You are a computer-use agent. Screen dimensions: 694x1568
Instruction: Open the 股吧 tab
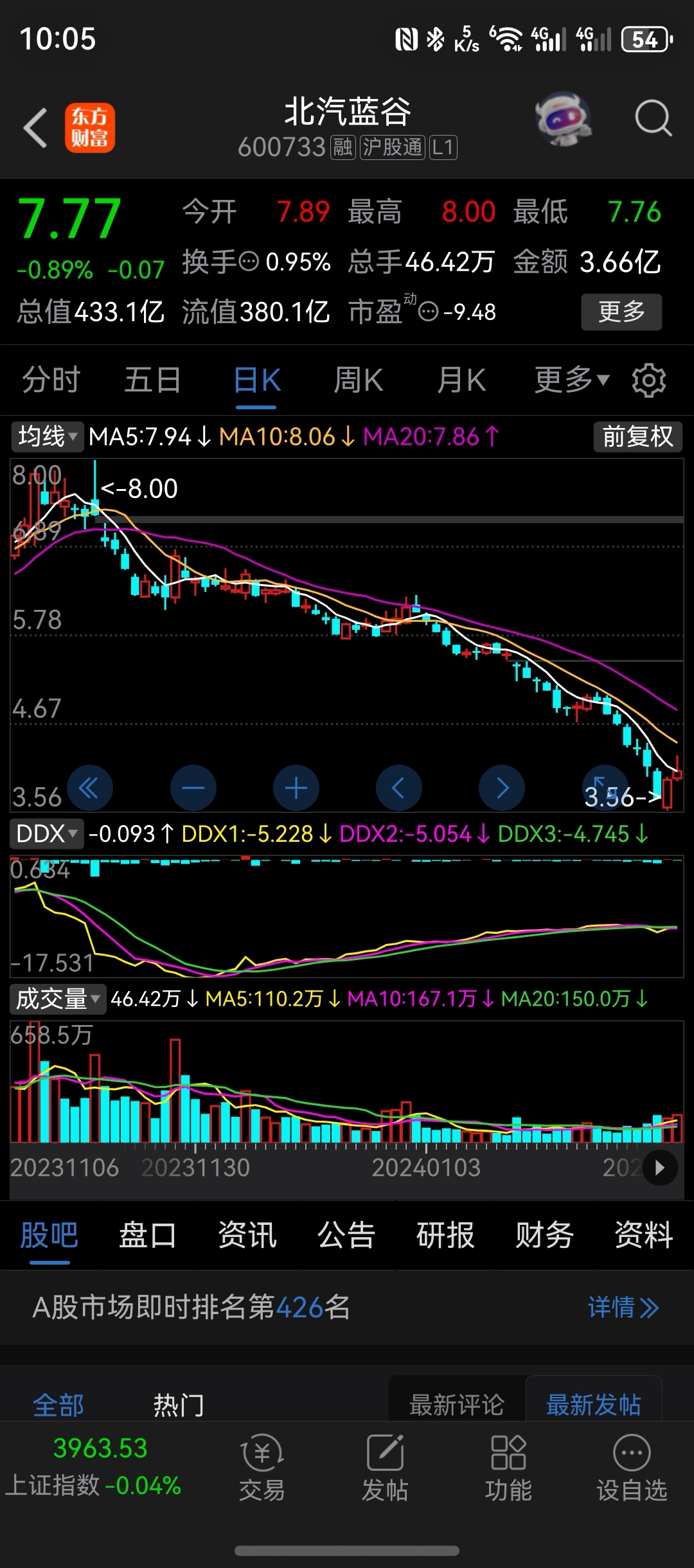pos(49,1234)
